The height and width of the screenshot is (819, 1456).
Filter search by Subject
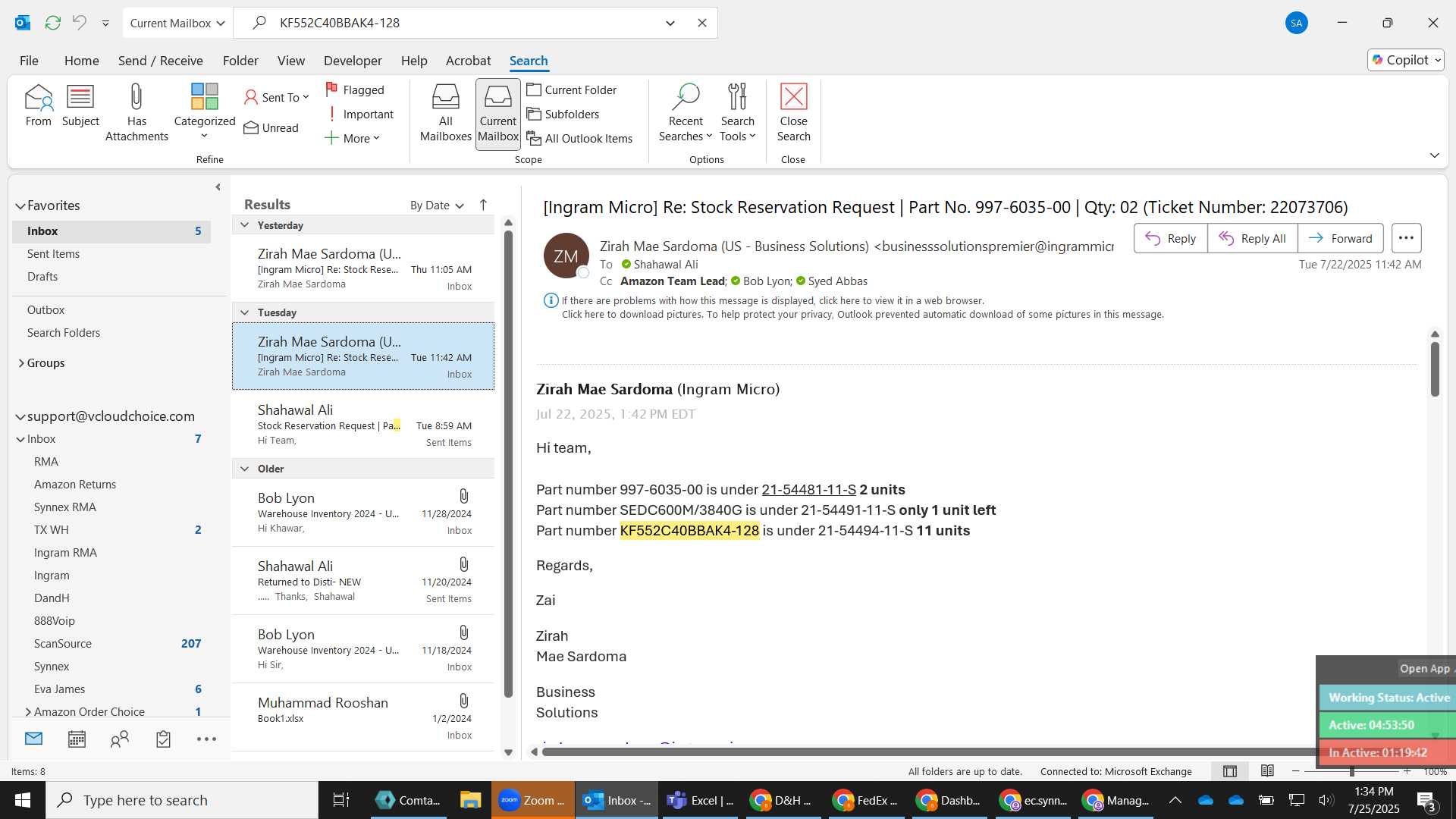coord(80,106)
